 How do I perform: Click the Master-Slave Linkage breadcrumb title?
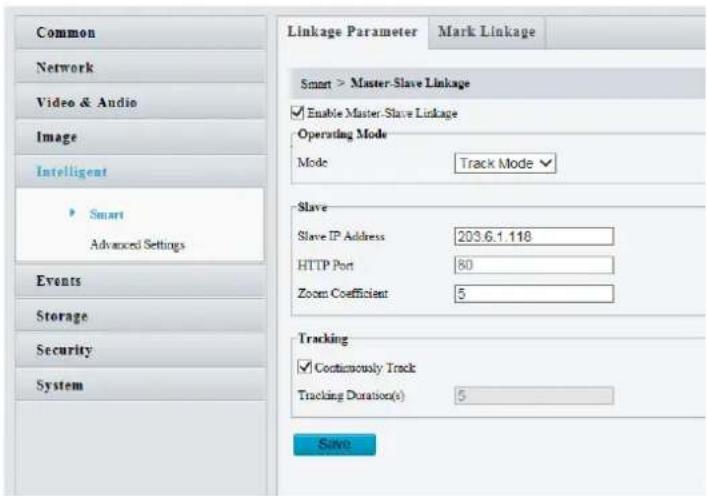pyautogui.click(x=410, y=83)
